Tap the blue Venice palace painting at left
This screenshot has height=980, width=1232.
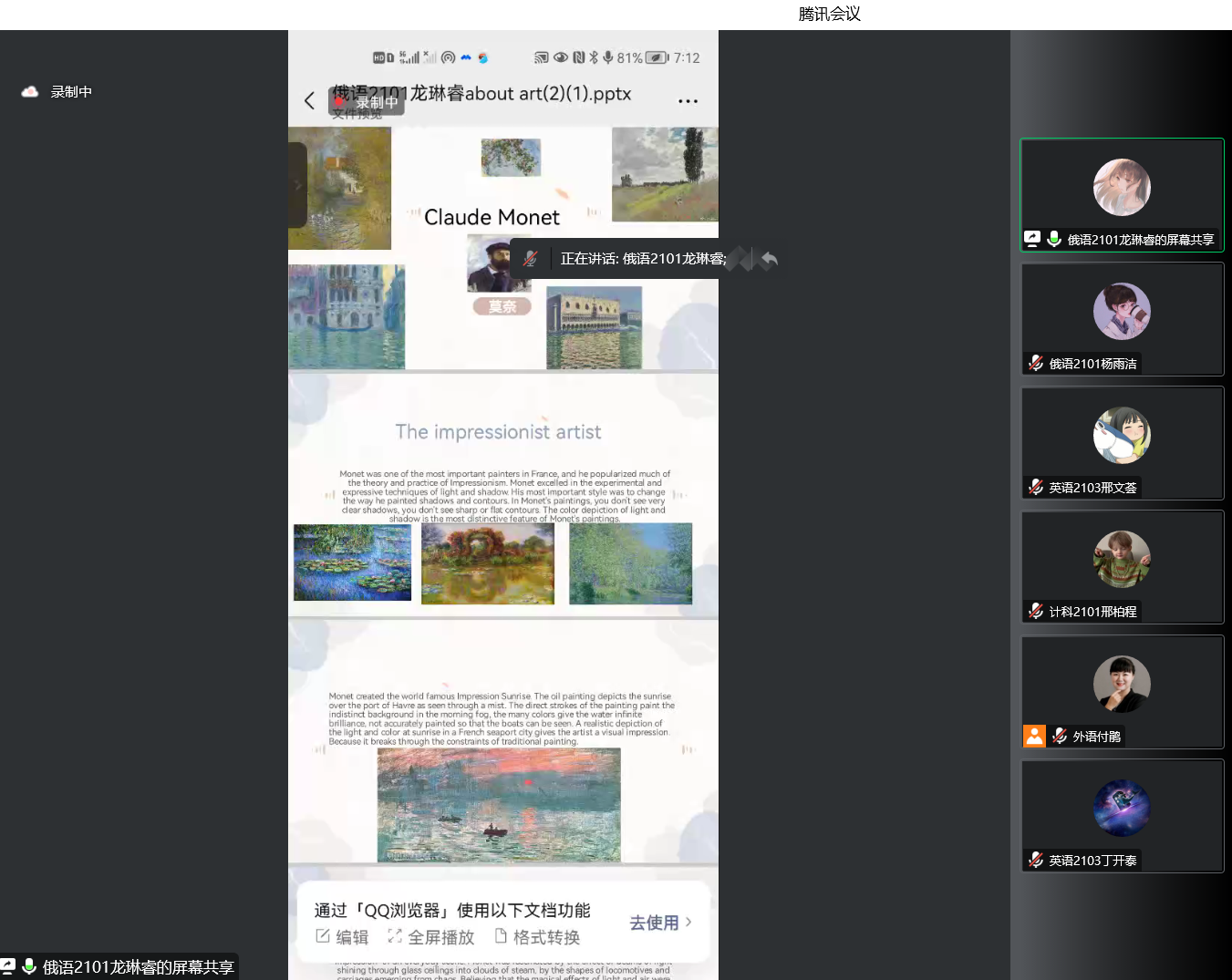pos(347,316)
